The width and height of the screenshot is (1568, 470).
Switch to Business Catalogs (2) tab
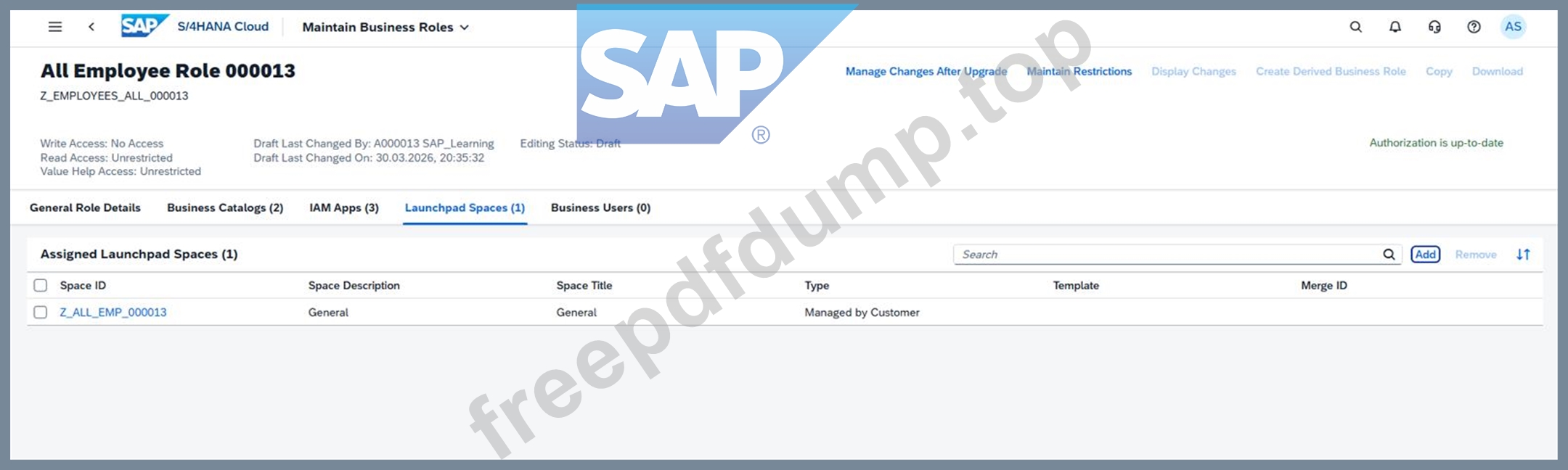pos(225,207)
